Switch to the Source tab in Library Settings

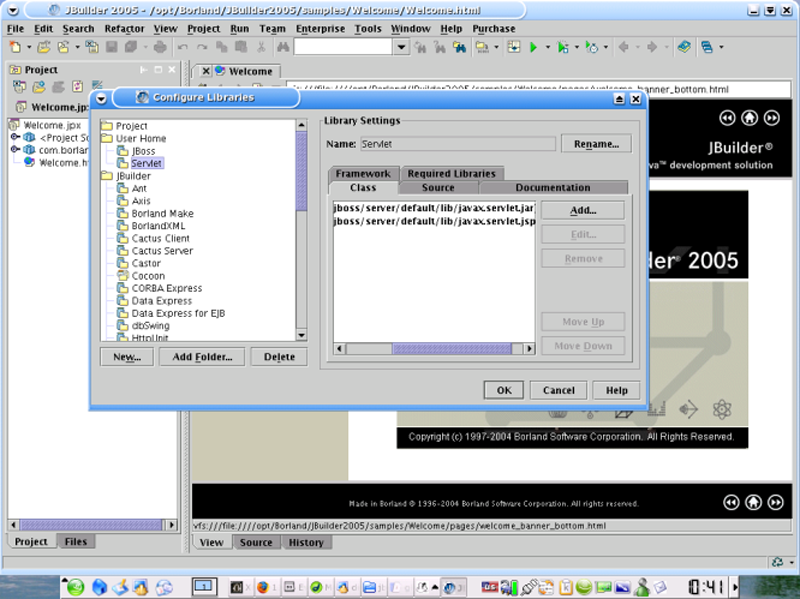click(x=438, y=188)
